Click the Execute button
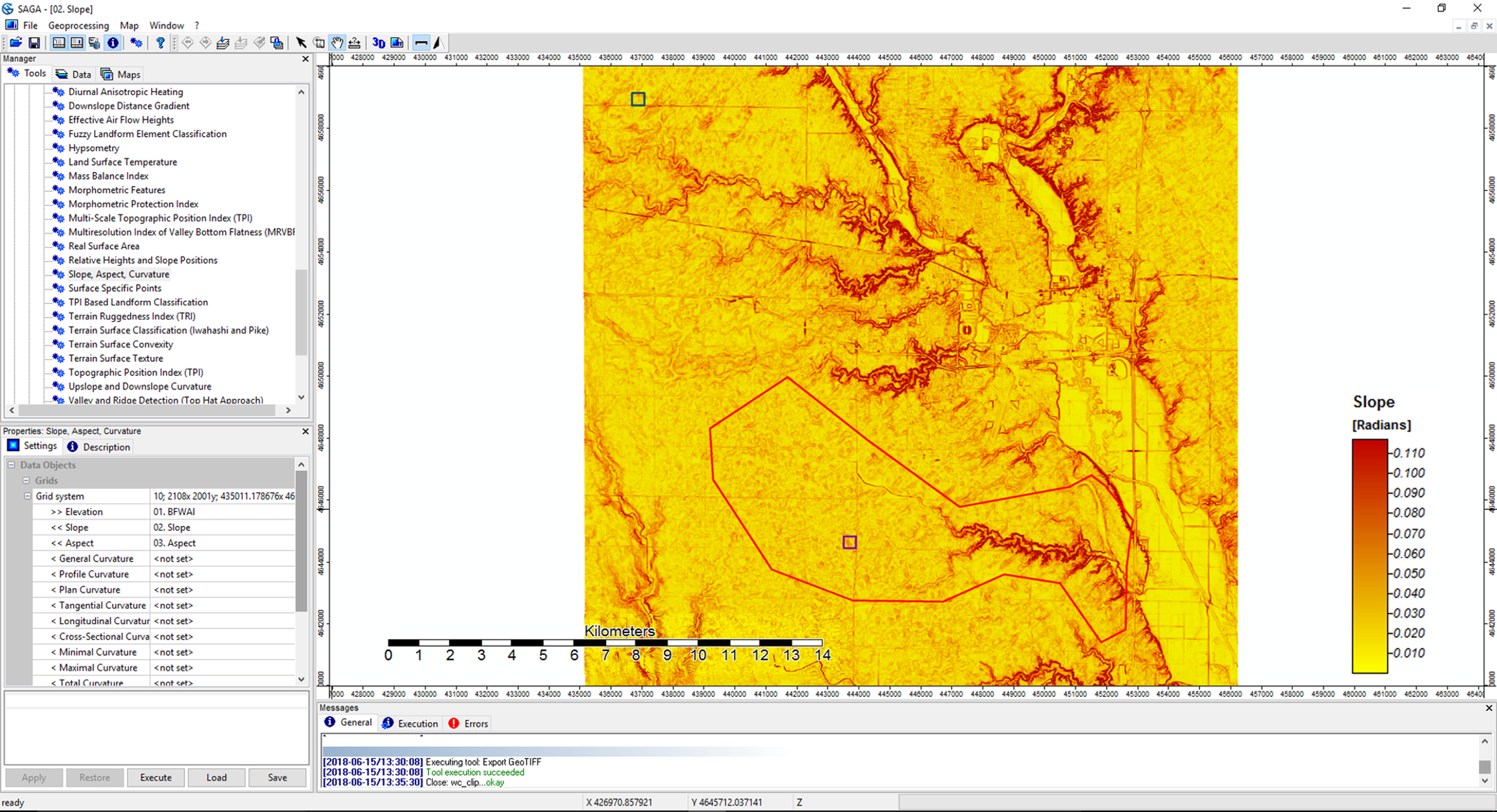This screenshot has width=1497, height=812. (156, 777)
